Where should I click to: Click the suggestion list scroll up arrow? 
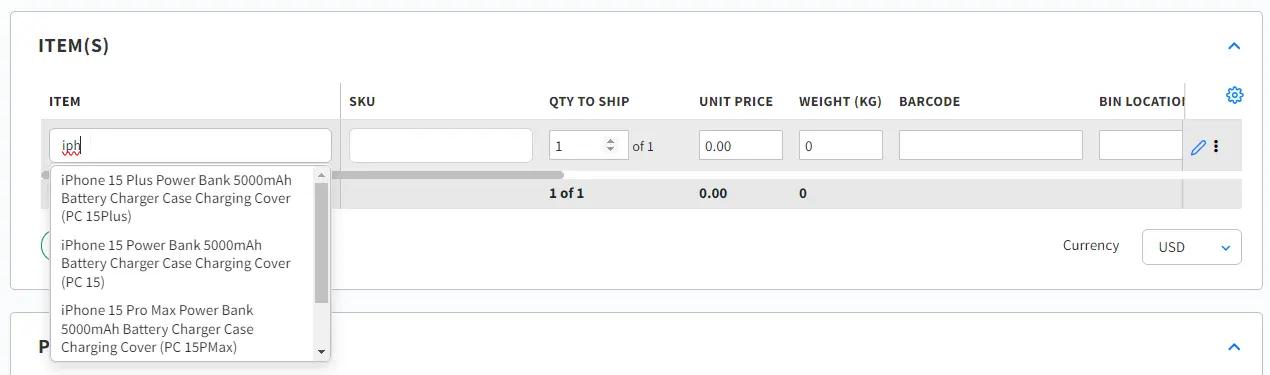321,175
